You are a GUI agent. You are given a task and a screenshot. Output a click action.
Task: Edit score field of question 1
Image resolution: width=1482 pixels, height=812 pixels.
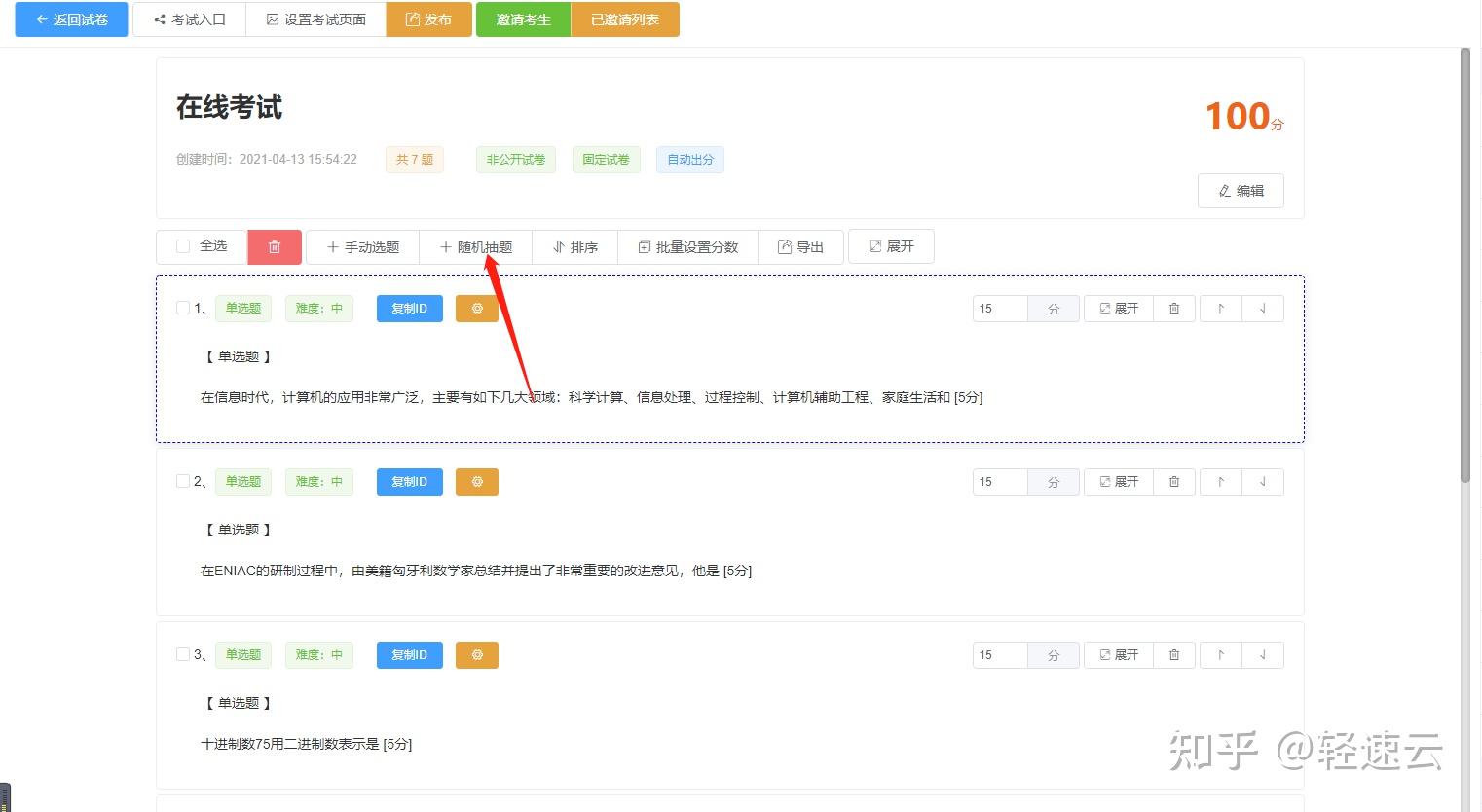pos(1000,309)
